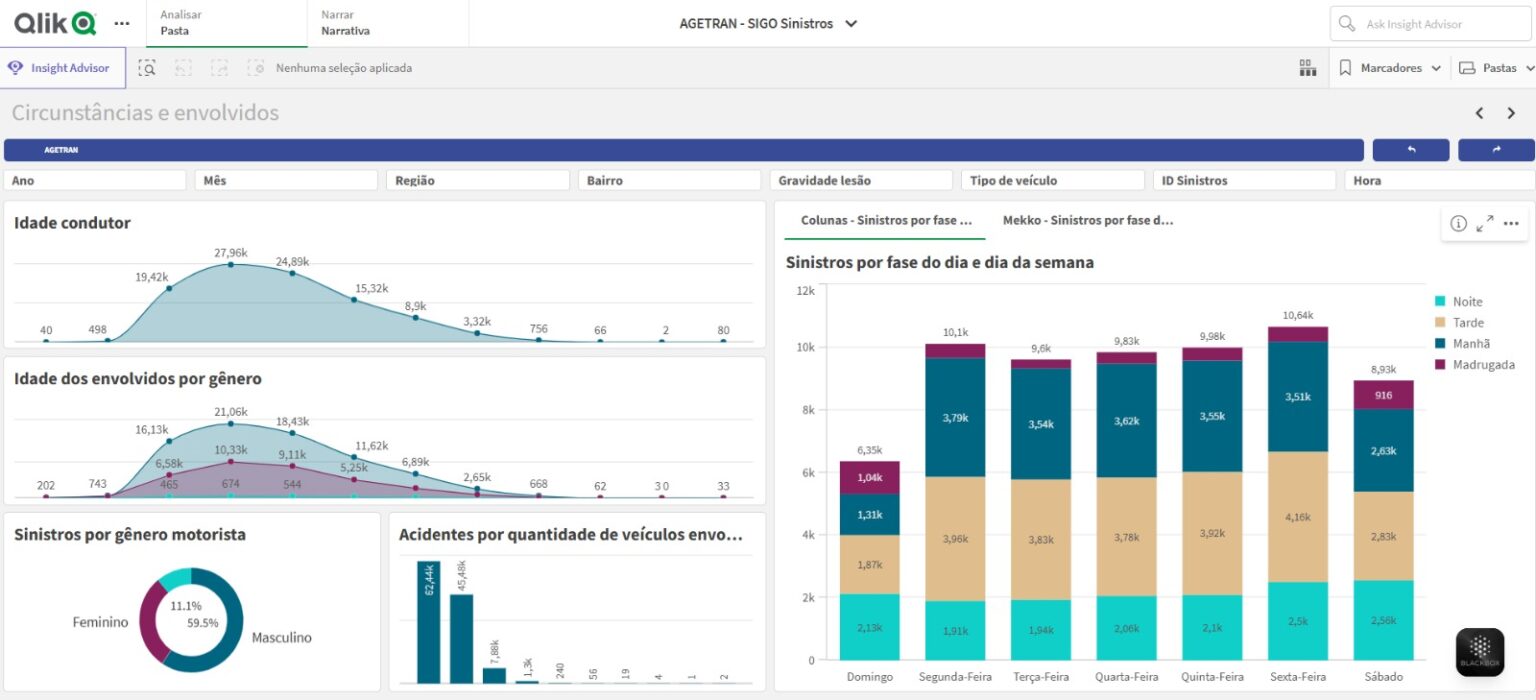The image size is (1536, 700).
Task: Expand the Marcadores dropdown
Action: coord(1390,68)
